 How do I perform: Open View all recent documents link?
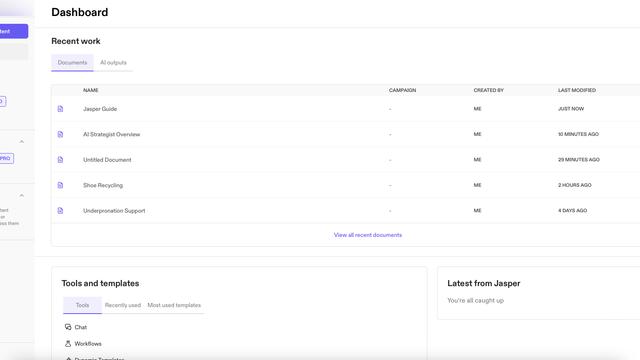pos(368,235)
